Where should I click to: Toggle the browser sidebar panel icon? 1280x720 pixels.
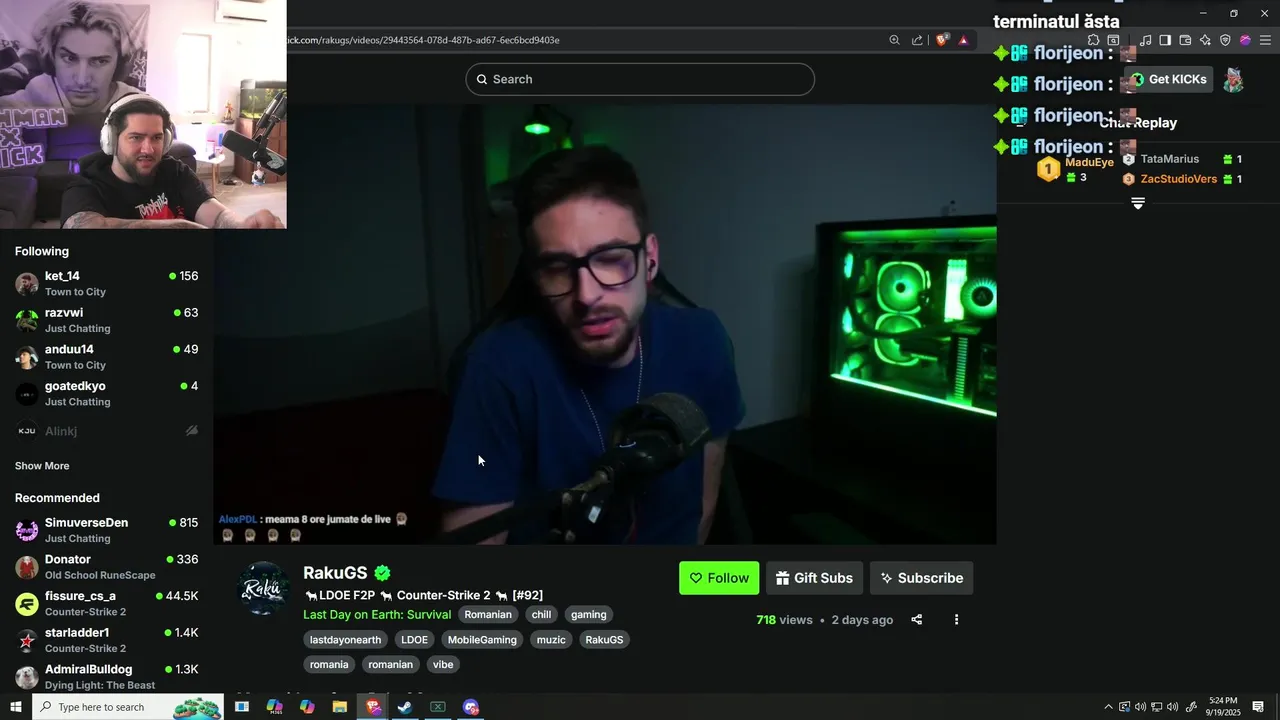tap(1165, 40)
